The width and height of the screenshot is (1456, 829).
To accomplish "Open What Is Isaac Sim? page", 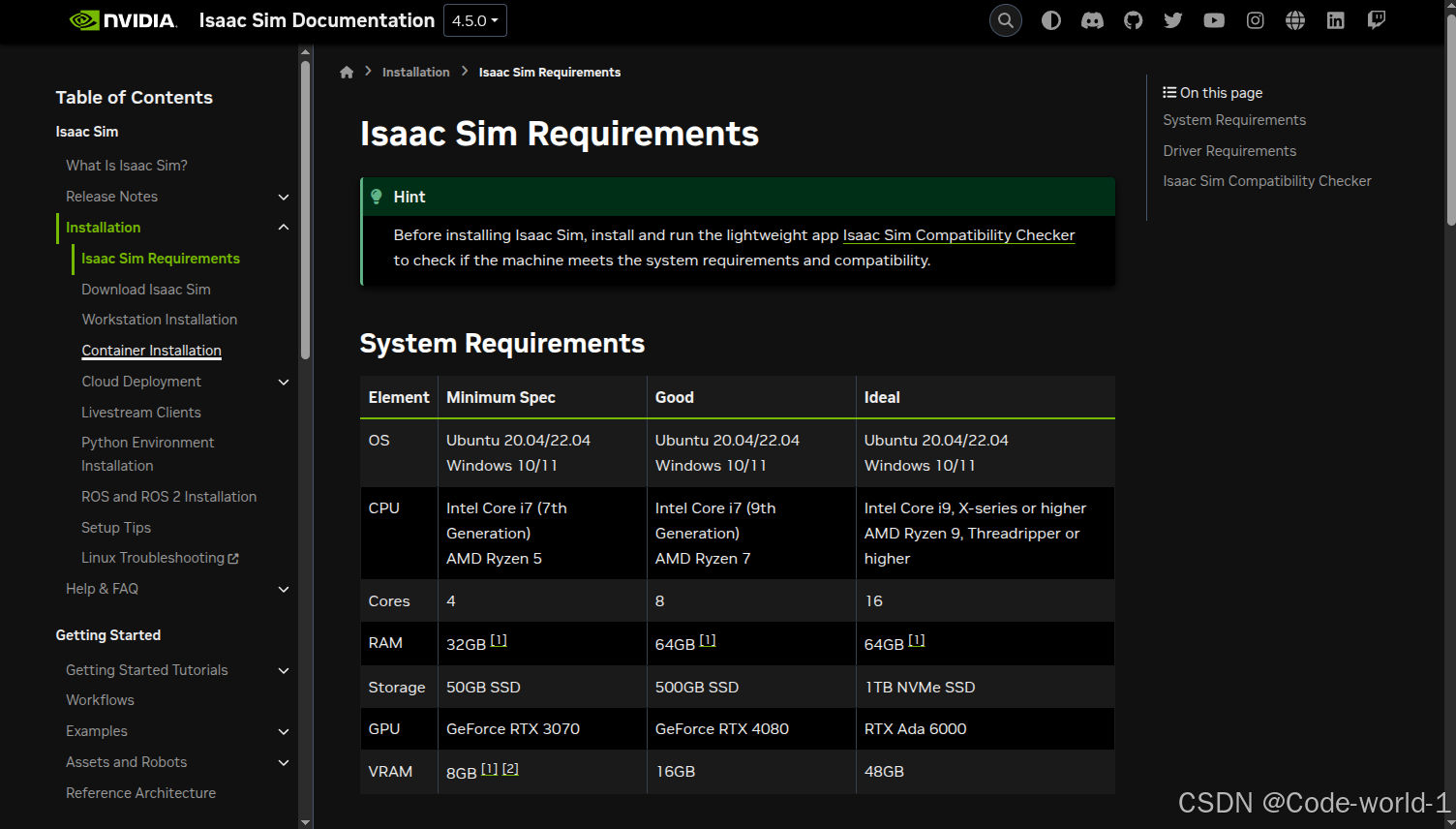I will pos(127,166).
